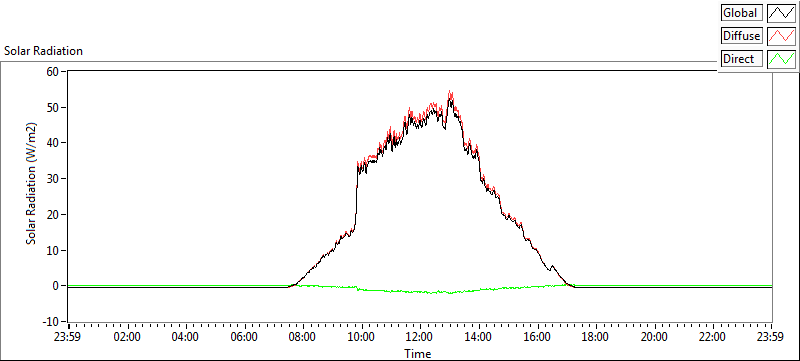This screenshot has height=361, width=800.
Task: Open the Direct plot line style swatch
Action: tap(782, 59)
